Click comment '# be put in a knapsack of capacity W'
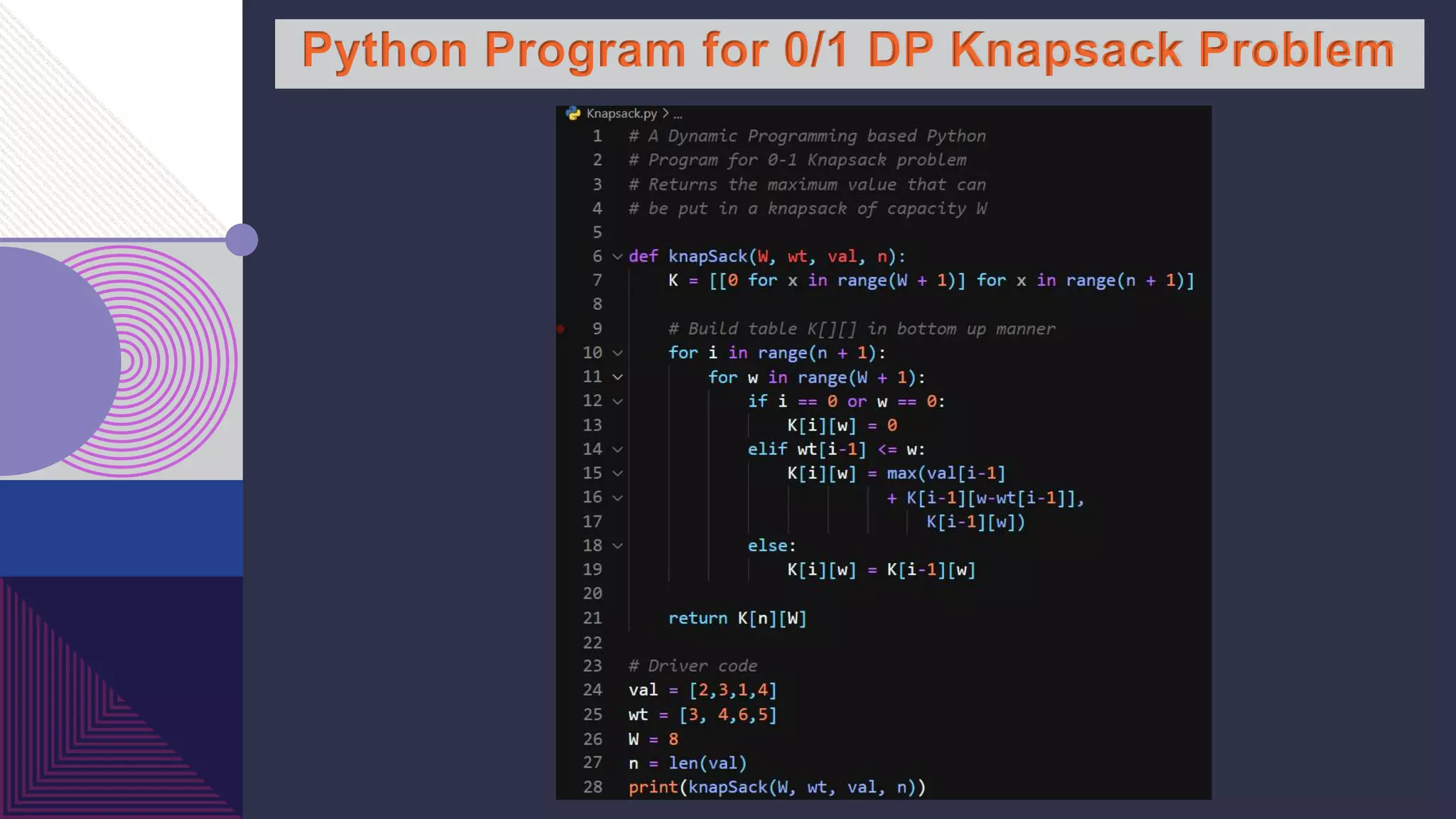The height and width of the screenshot is (819, 1456). [808, 208]
